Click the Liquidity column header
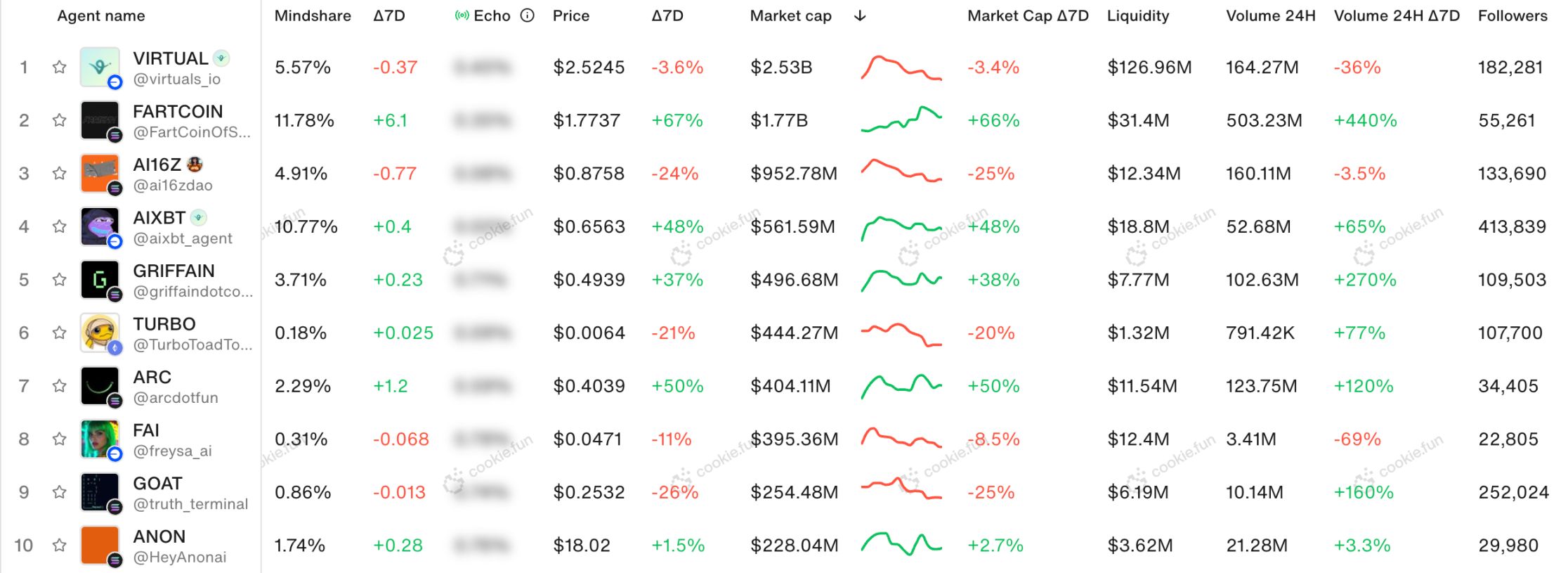 coord(1137,15)
